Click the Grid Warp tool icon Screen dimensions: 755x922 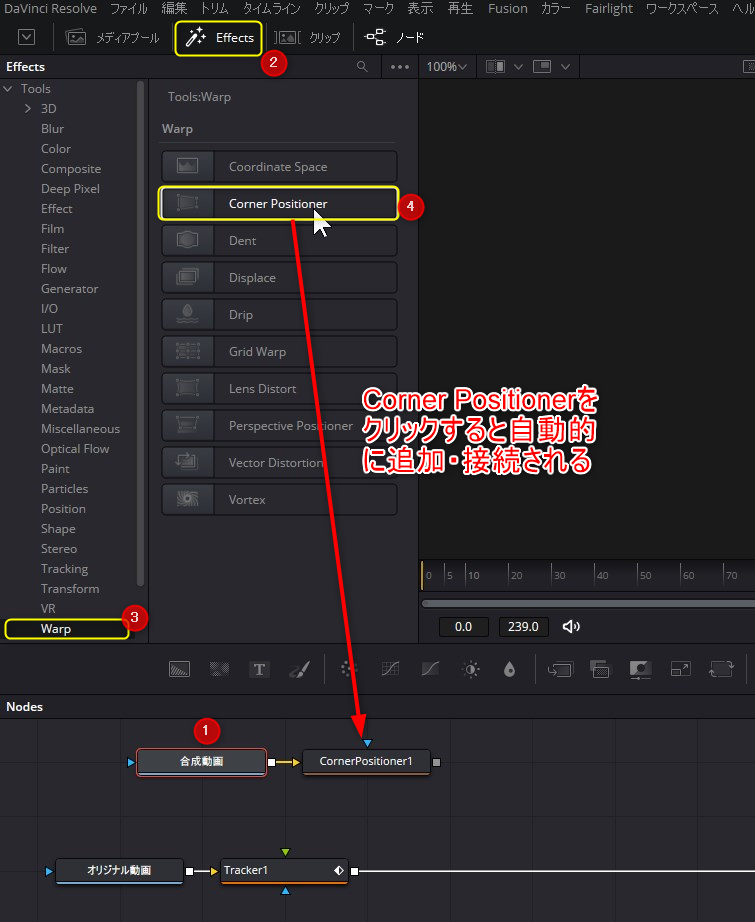188,352
